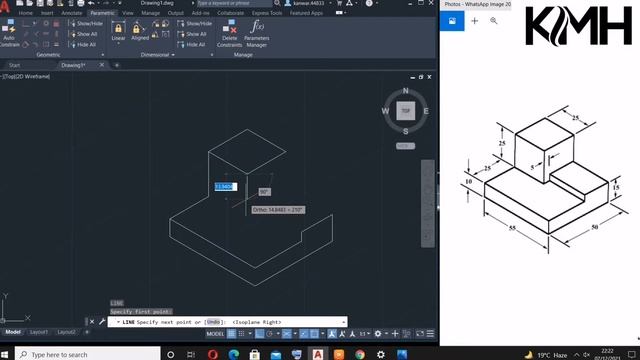
Task: Toggle Object Snap Tracking in status bar
Action: 303,334
